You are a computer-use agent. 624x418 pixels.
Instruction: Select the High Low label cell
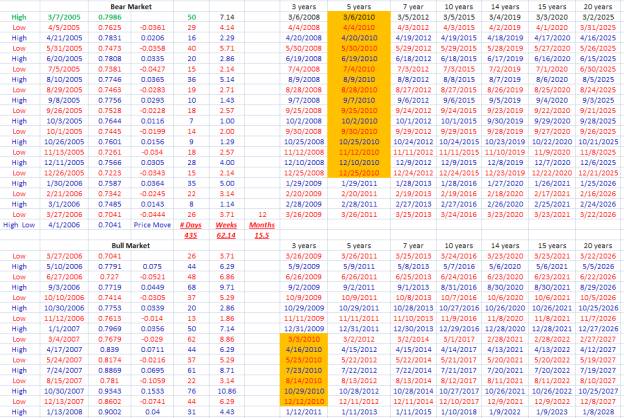tap(19, 225)
